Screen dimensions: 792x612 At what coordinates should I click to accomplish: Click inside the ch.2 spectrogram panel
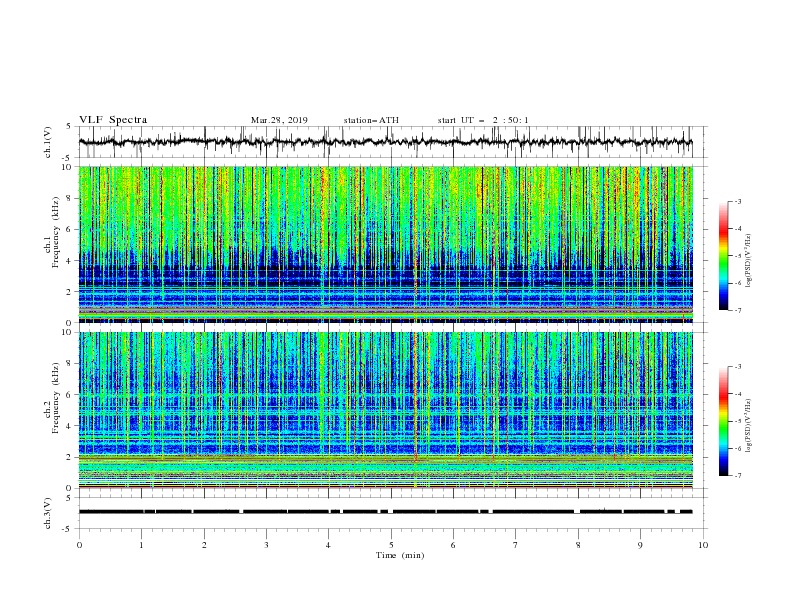pyautogui.click(x=385, y=410)
